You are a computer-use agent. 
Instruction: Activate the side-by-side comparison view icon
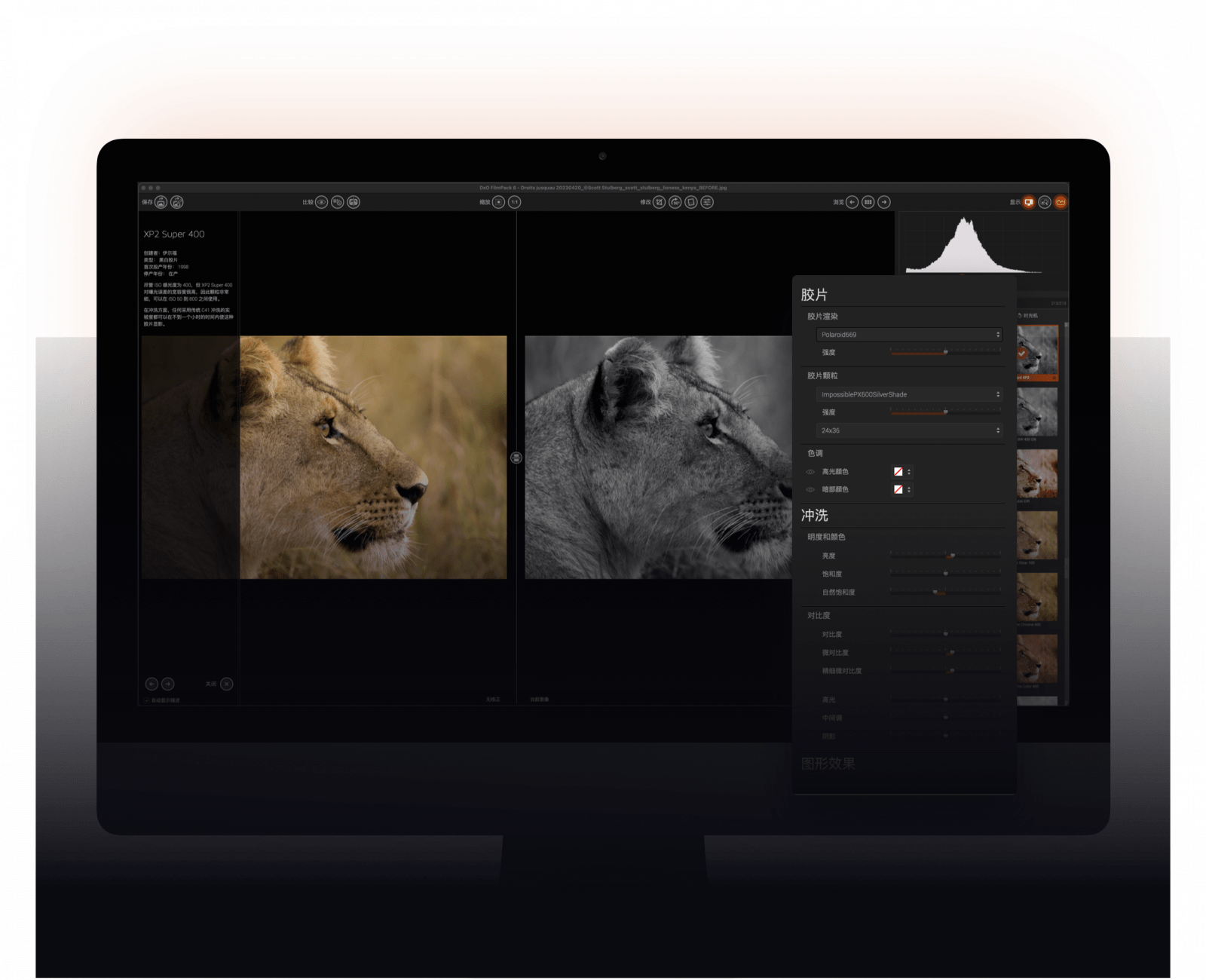coord(353,202)
